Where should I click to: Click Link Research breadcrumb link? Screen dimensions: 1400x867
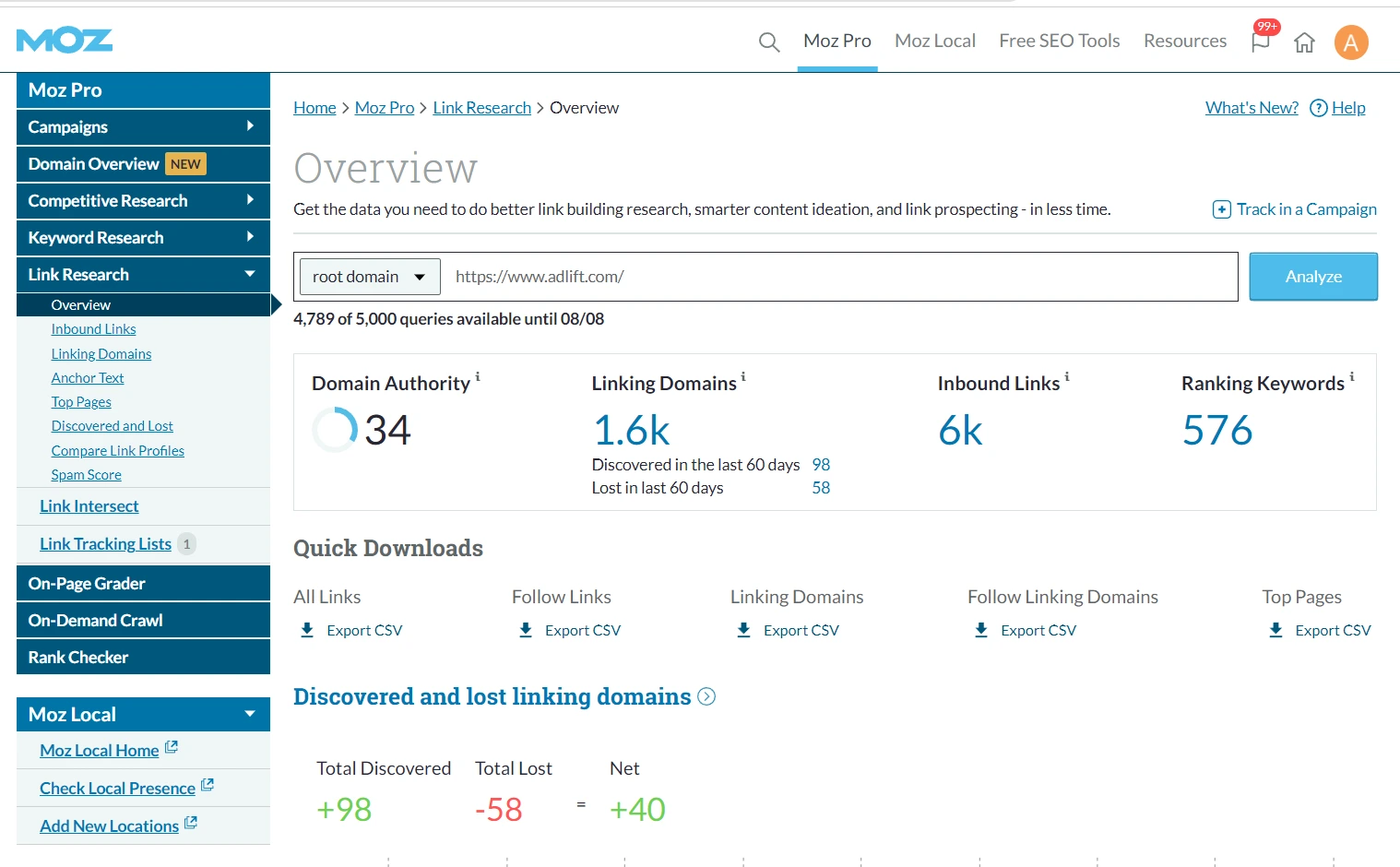[482, 108]
